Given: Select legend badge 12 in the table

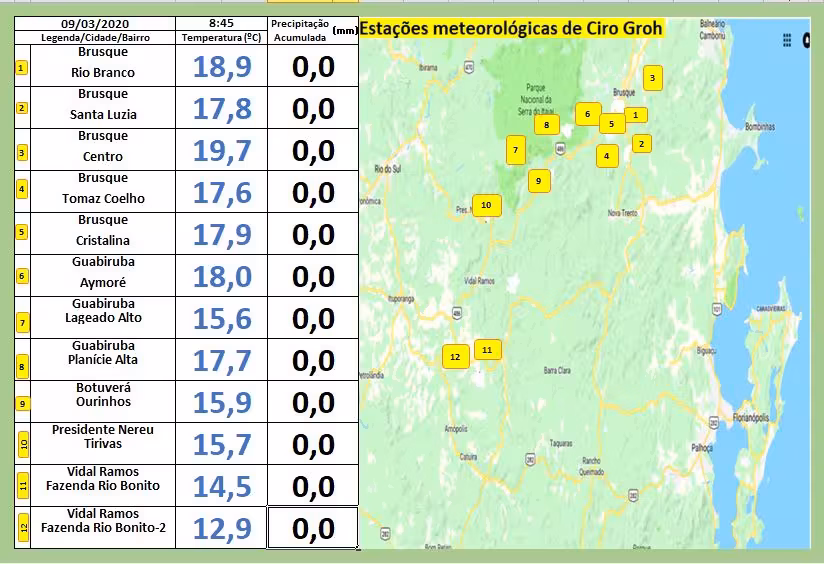Looking at the screenshot, I should click(x=23, y=527).
